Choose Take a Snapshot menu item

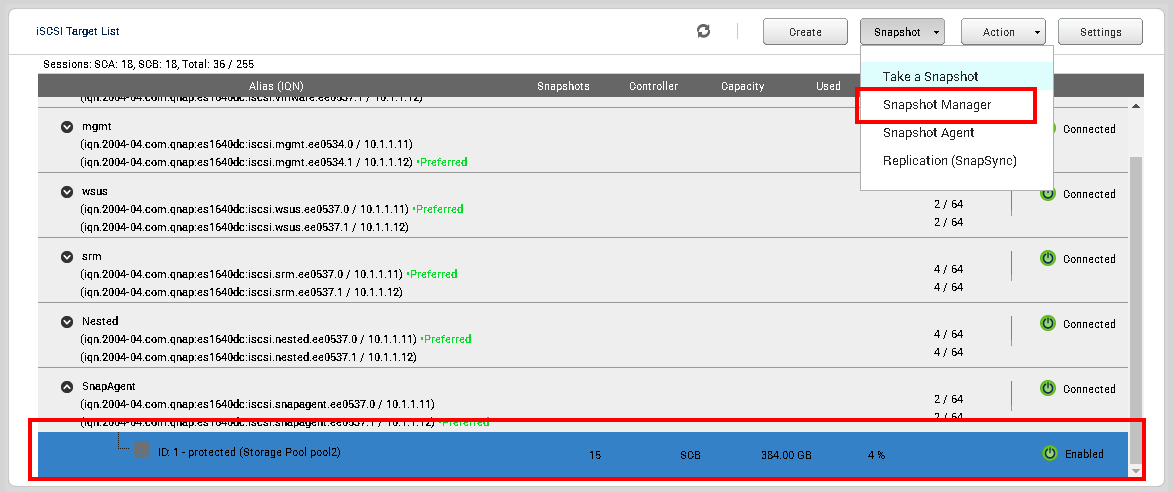pos(930,77)
